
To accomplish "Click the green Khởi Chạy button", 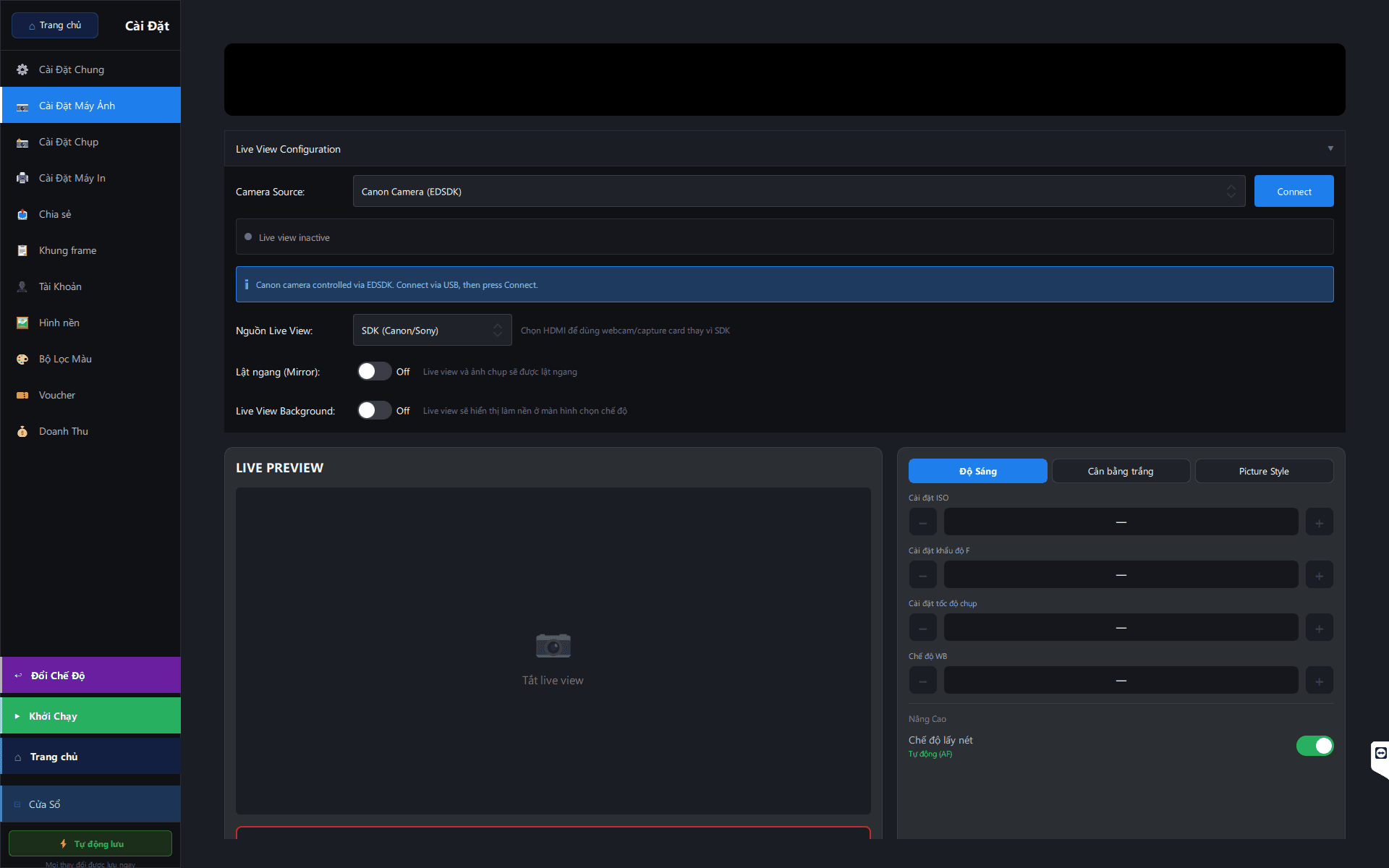I will pyautogui.click(x=91, y=715).
